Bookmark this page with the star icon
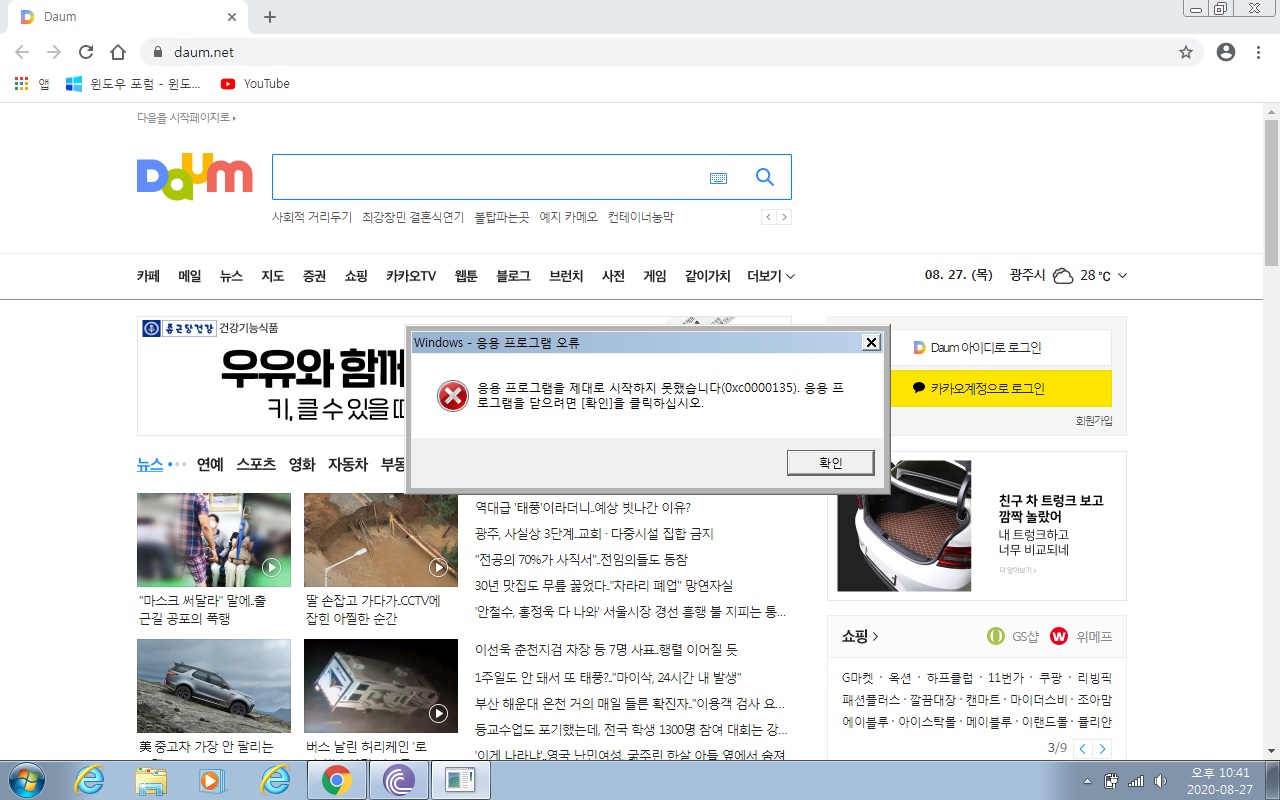Viewport: 1280px width, 800px height. (1186, 52)
